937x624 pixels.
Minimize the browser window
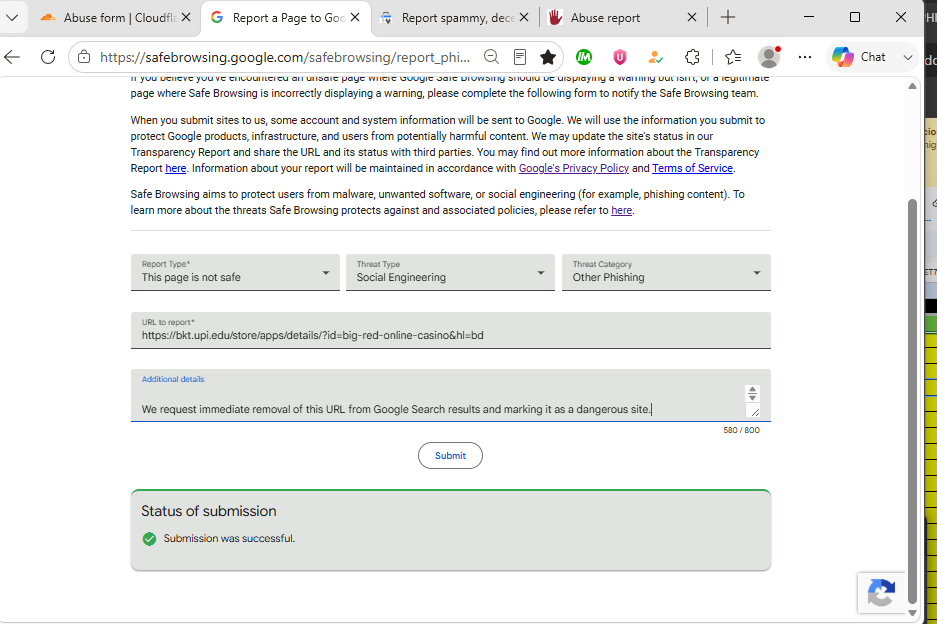(x=809, y=17)
